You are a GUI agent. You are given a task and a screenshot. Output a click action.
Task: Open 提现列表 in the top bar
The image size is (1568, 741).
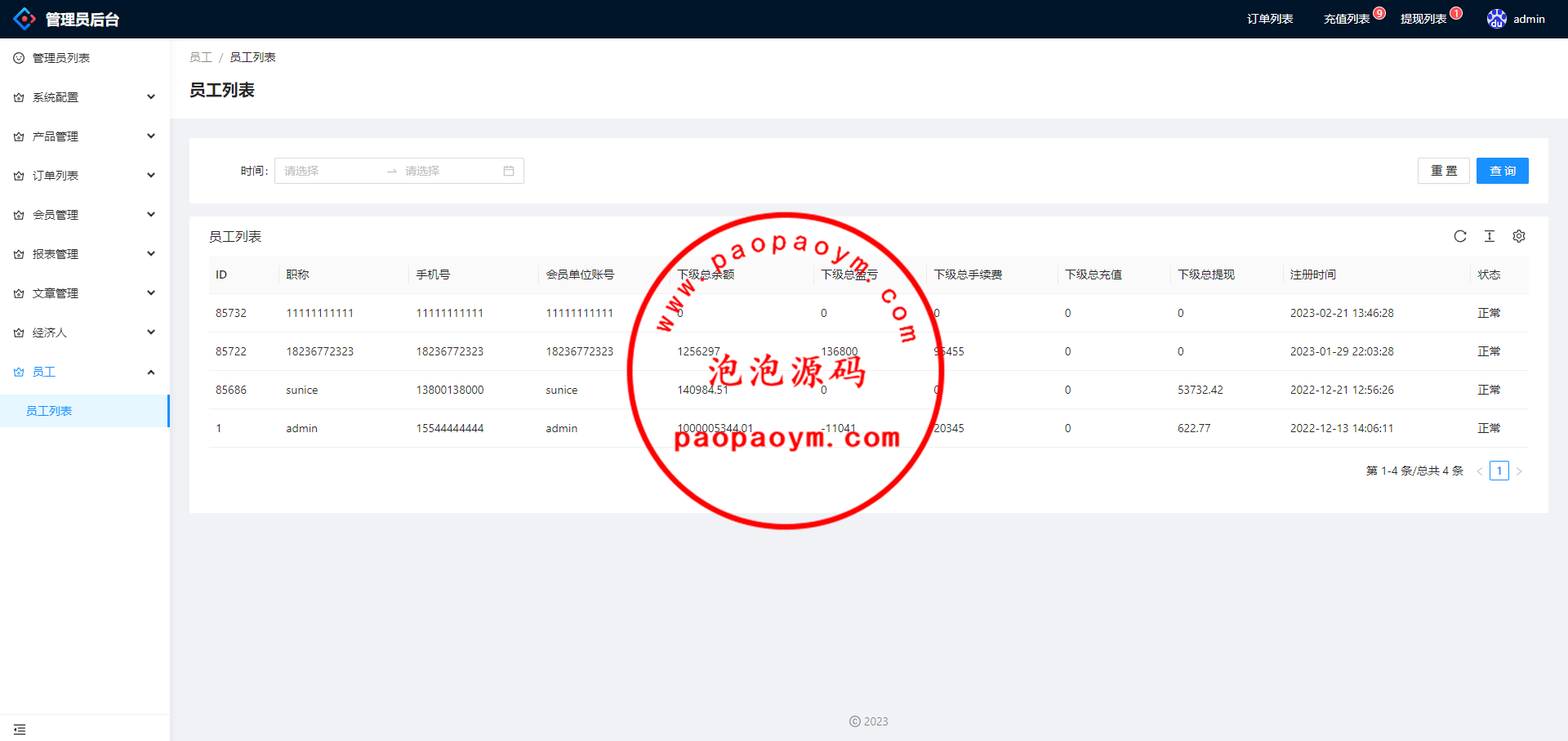click(x=1423, y=19)
